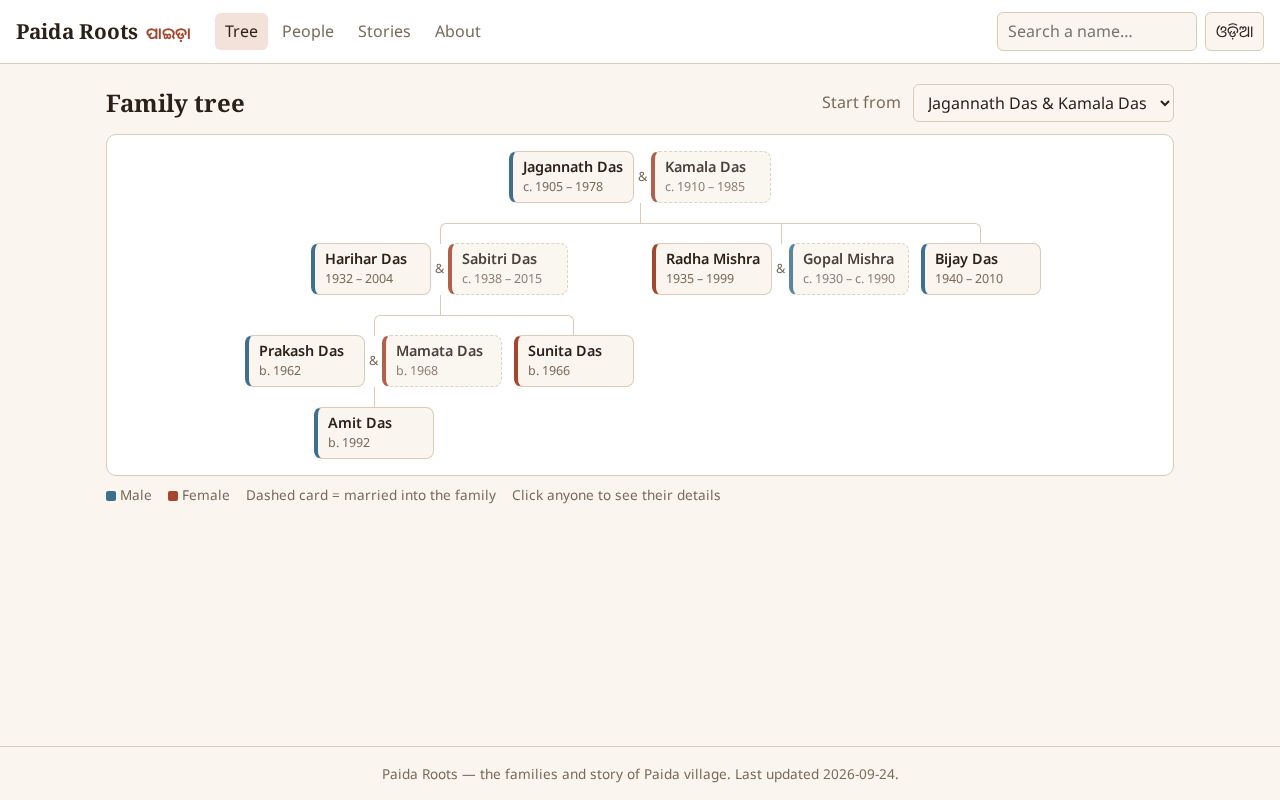Focus the Search a name field

1097,31
